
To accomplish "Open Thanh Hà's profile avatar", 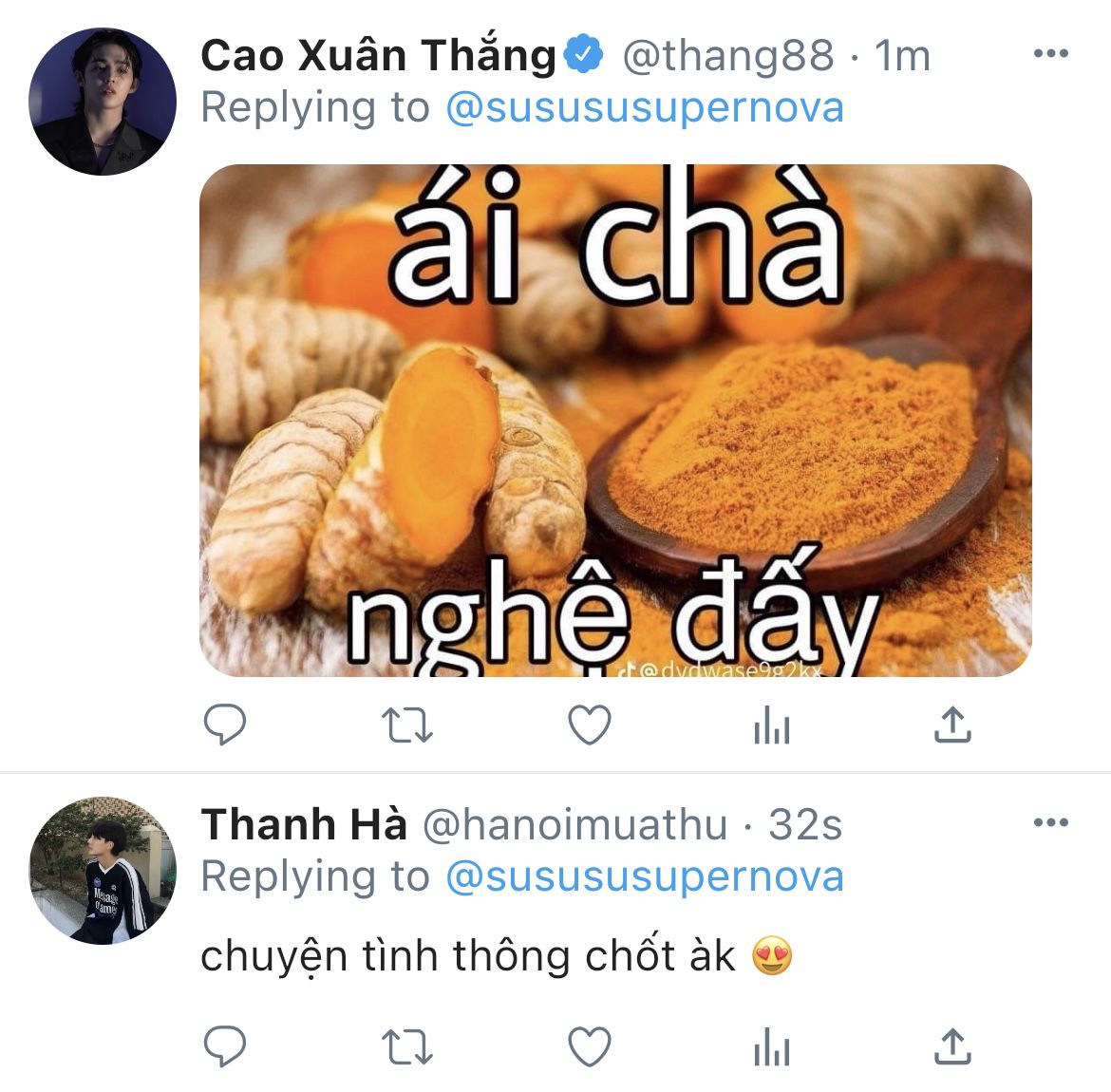I will click(102, 870).
